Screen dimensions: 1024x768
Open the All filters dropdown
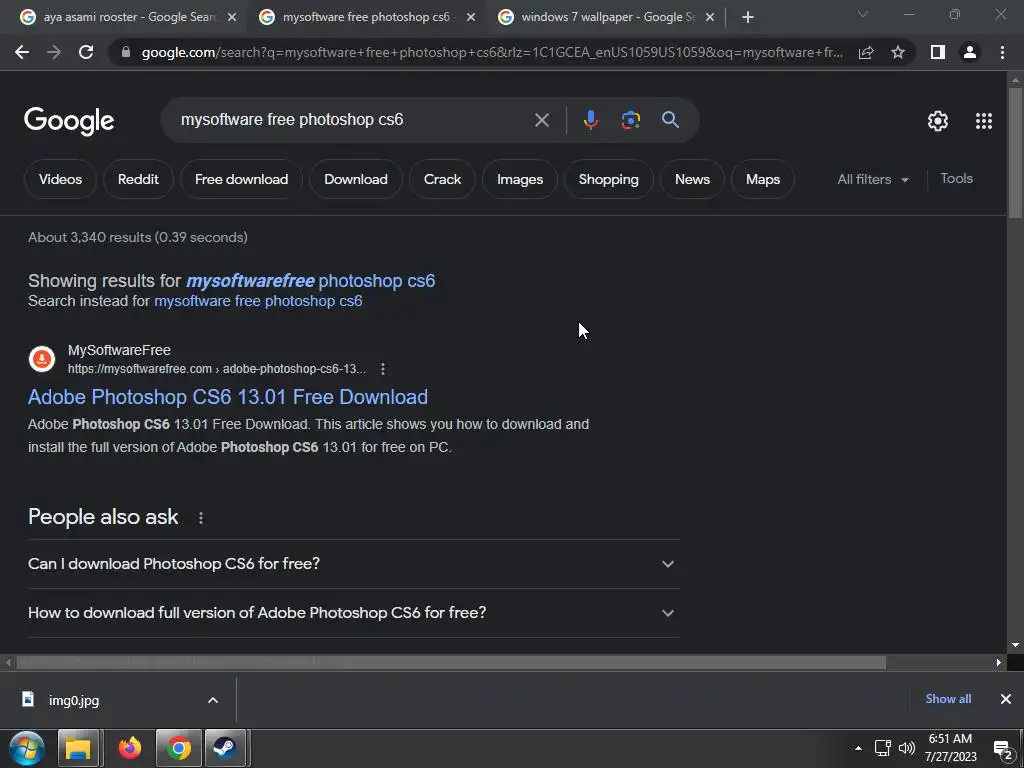(873, 179)
